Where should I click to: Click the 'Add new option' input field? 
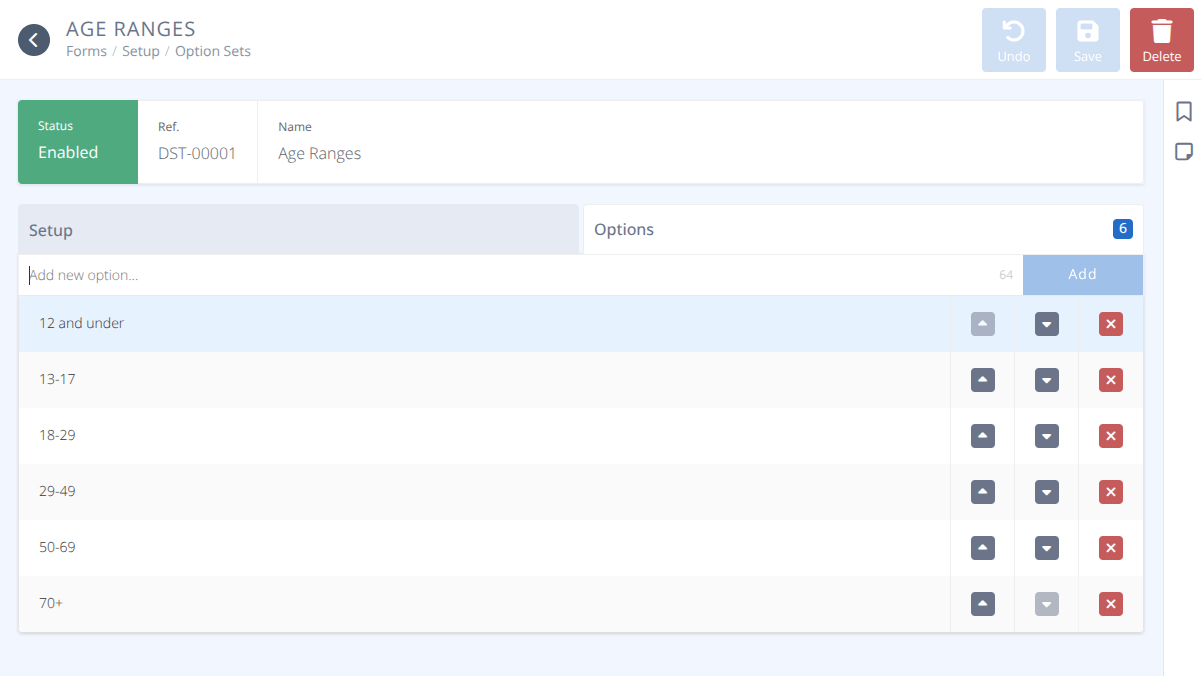(400, 274)
